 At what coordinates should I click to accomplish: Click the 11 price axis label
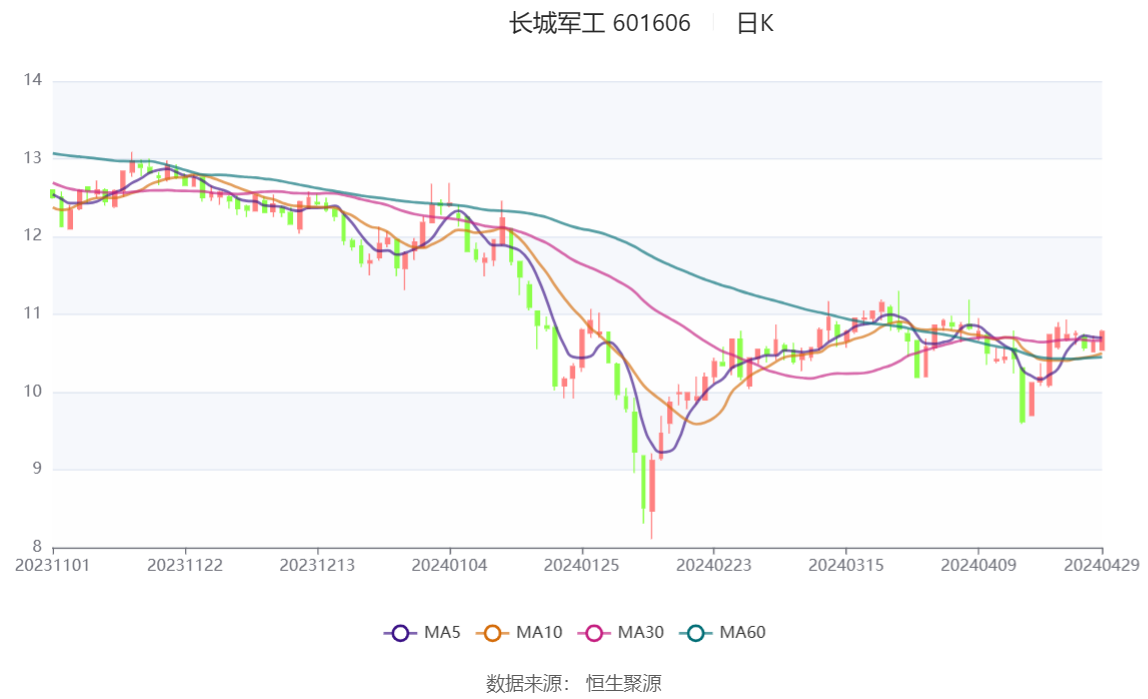[x=34, y=313]
